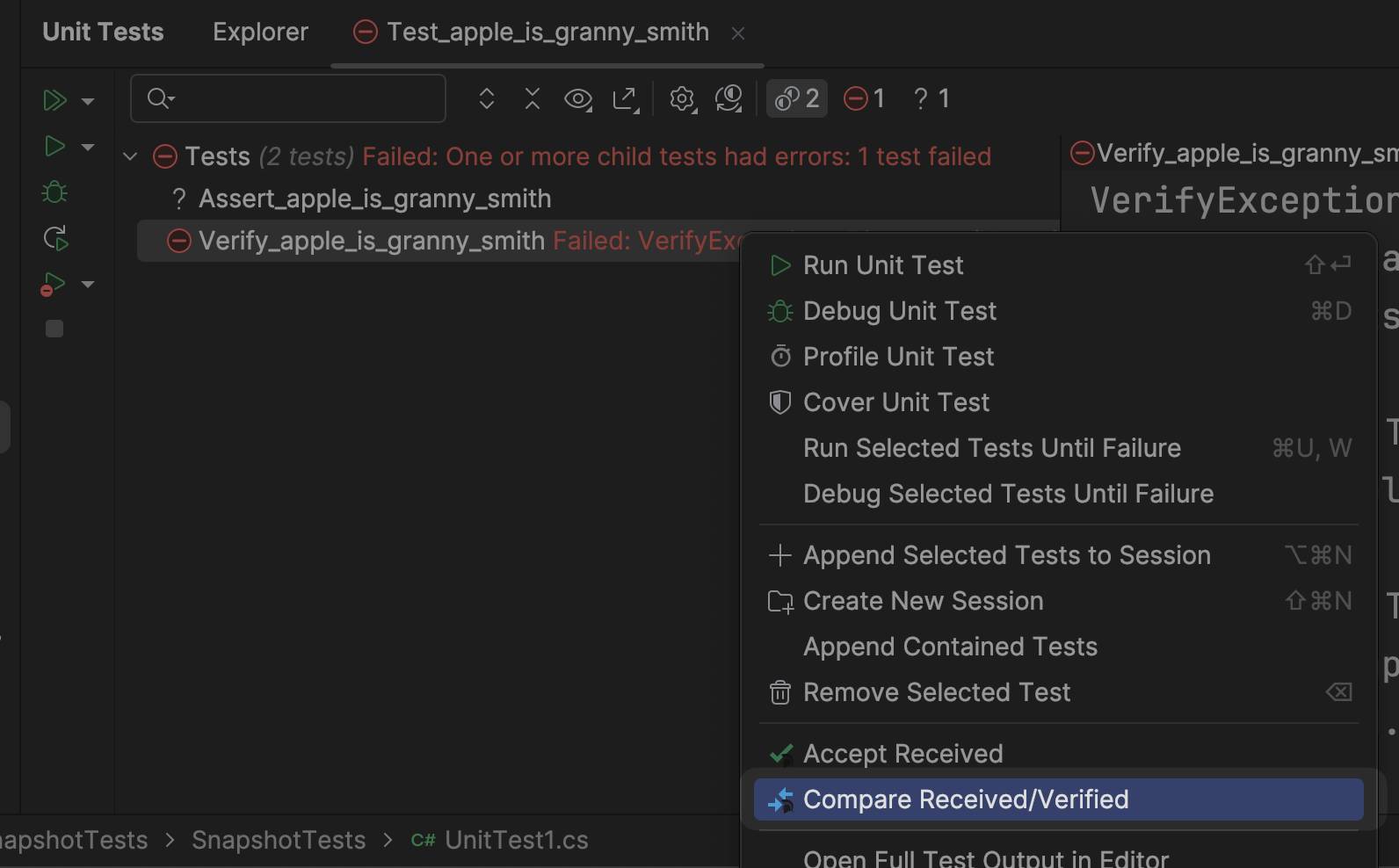
Task: Select Assert_apple_is_granny_smith test
Action: pos(375,199)
